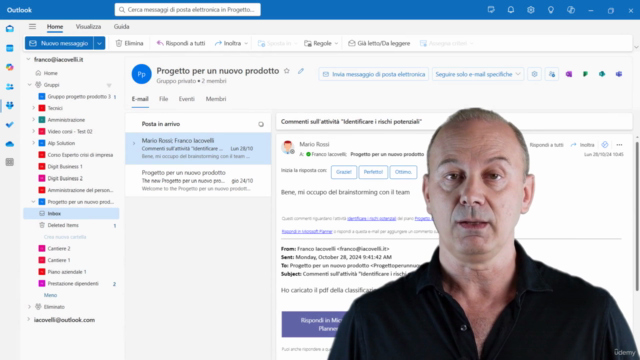The width and height of the screenshot is (640, 360).
Task: Open the OneNote group app icon
Action: pyautogui.click(x=569, y=74)
